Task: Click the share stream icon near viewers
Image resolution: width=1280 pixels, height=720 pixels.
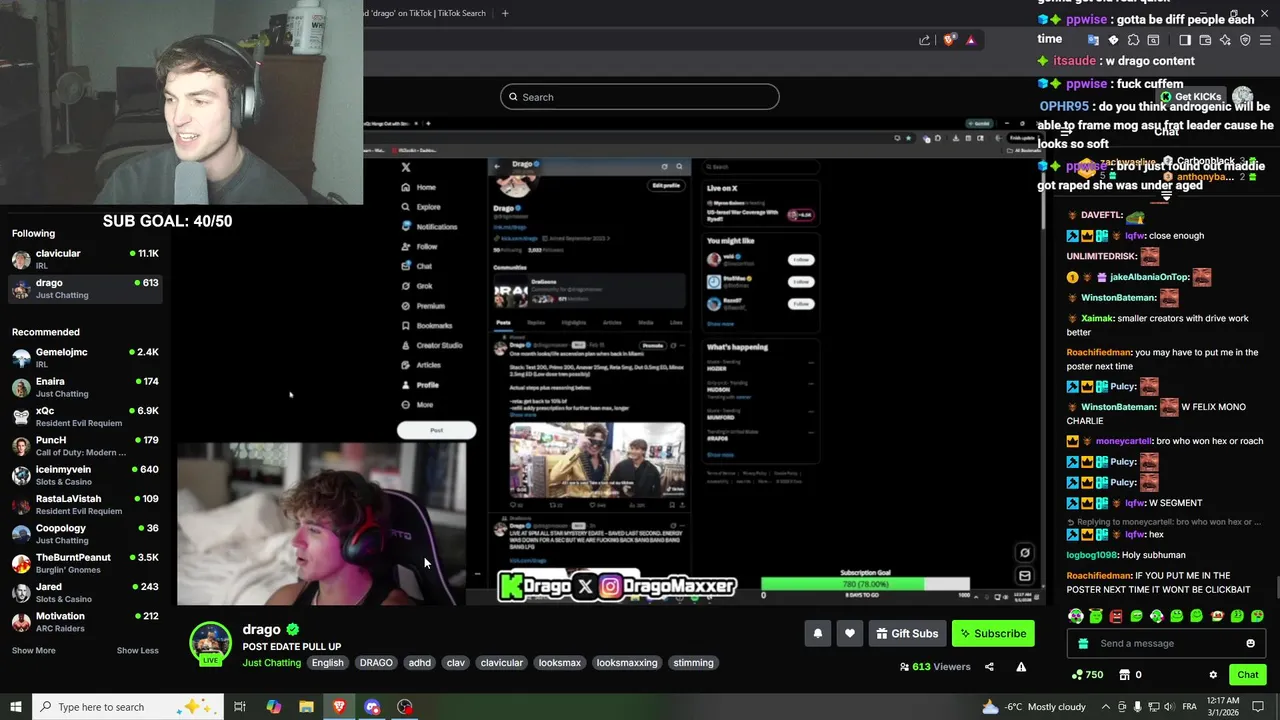Action: pos(989,667)
